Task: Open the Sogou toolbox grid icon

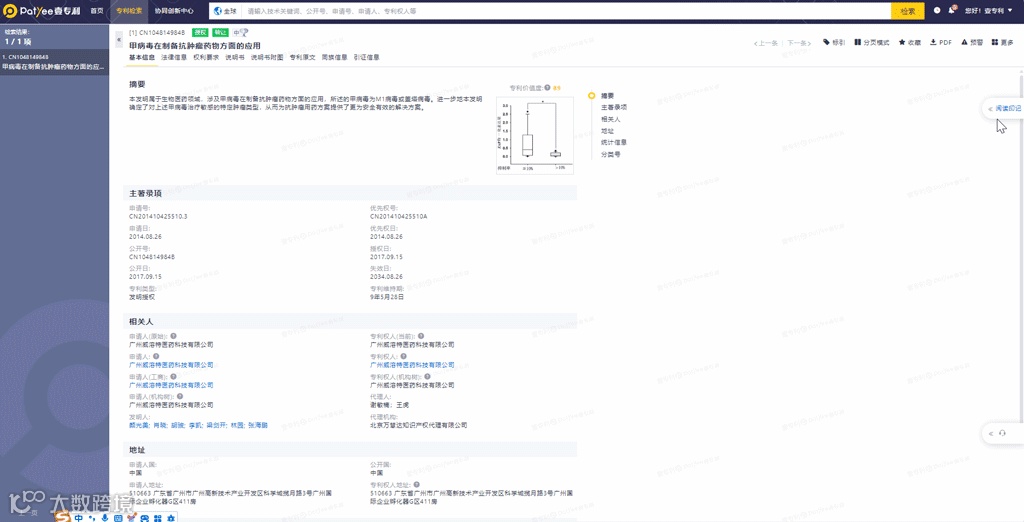Action: coord(158,518)
